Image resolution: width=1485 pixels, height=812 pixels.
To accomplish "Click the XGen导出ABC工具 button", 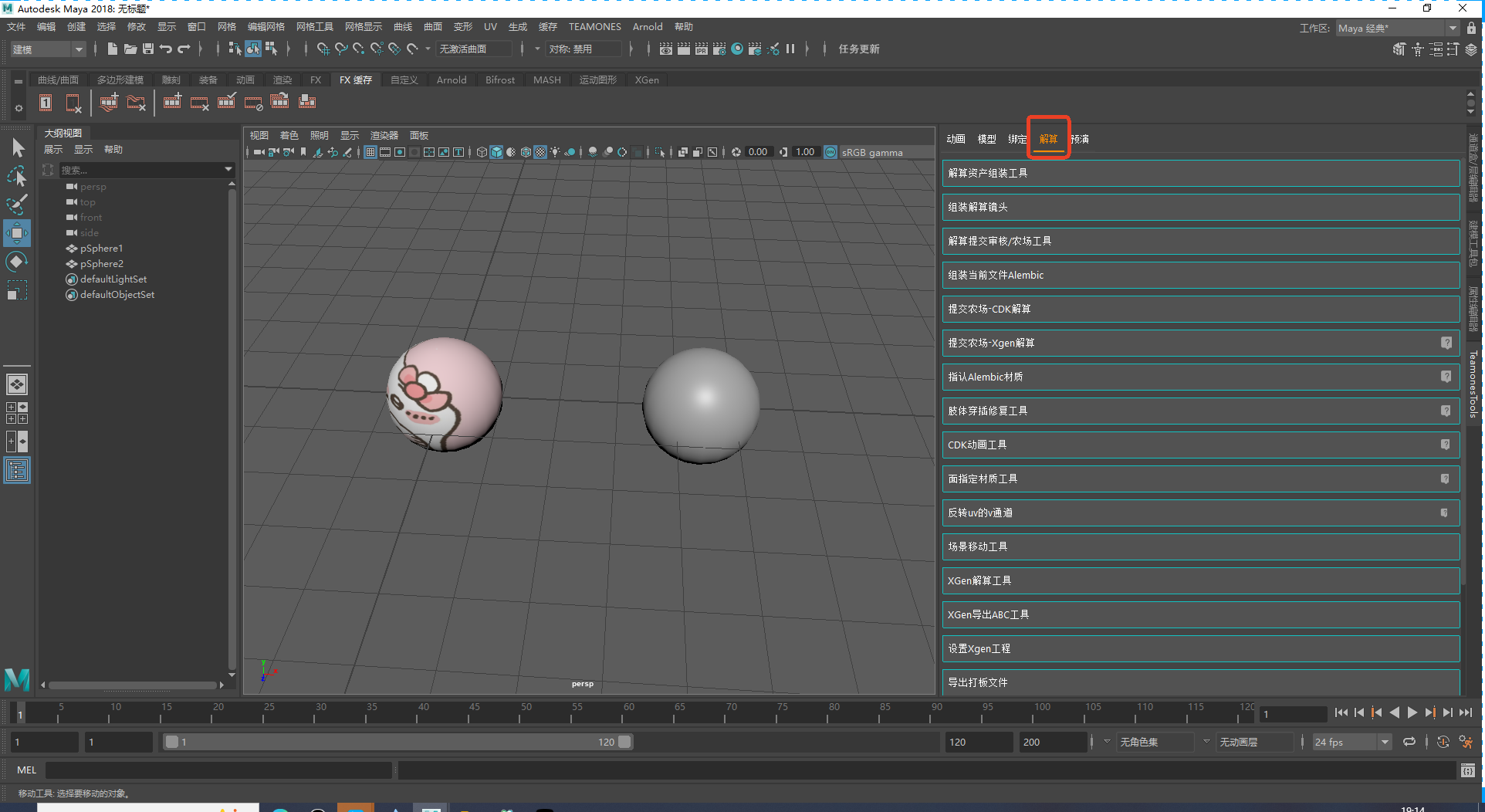I will (1200, 614).
